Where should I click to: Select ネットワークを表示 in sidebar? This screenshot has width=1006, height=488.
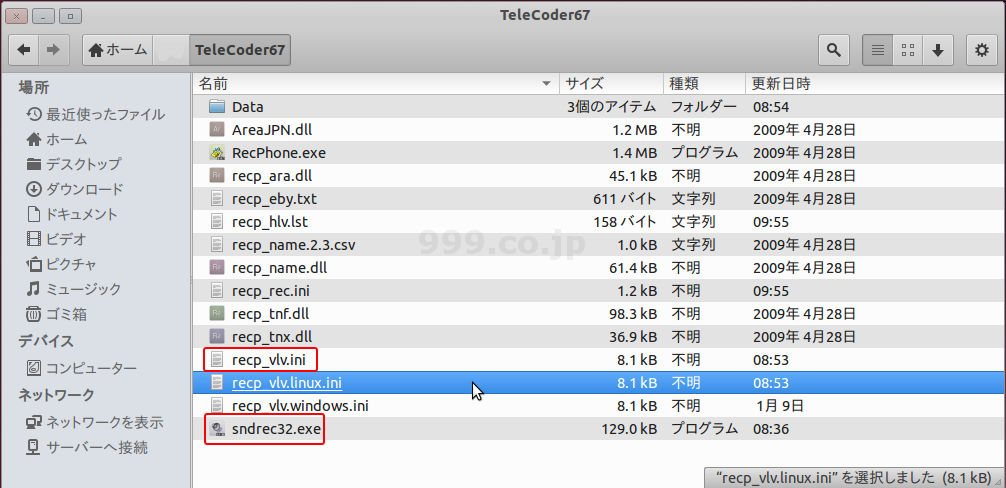[x=94, y=423]
